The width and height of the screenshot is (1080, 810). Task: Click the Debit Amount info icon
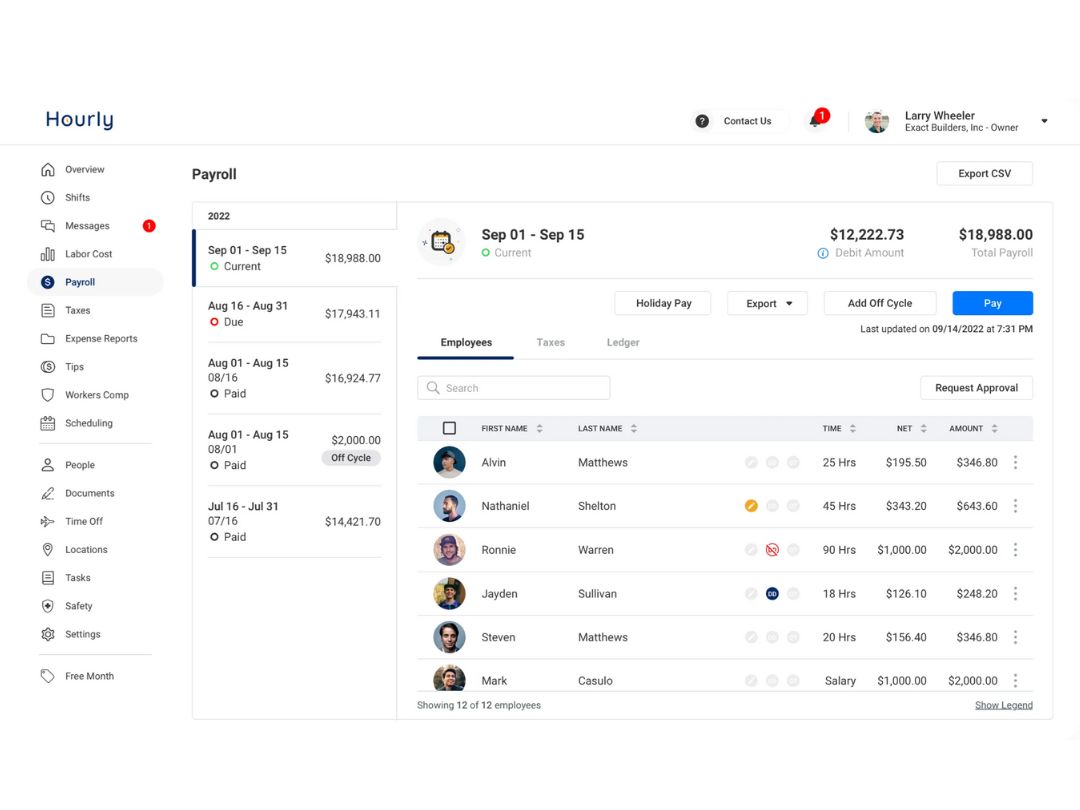coord(822,253)
